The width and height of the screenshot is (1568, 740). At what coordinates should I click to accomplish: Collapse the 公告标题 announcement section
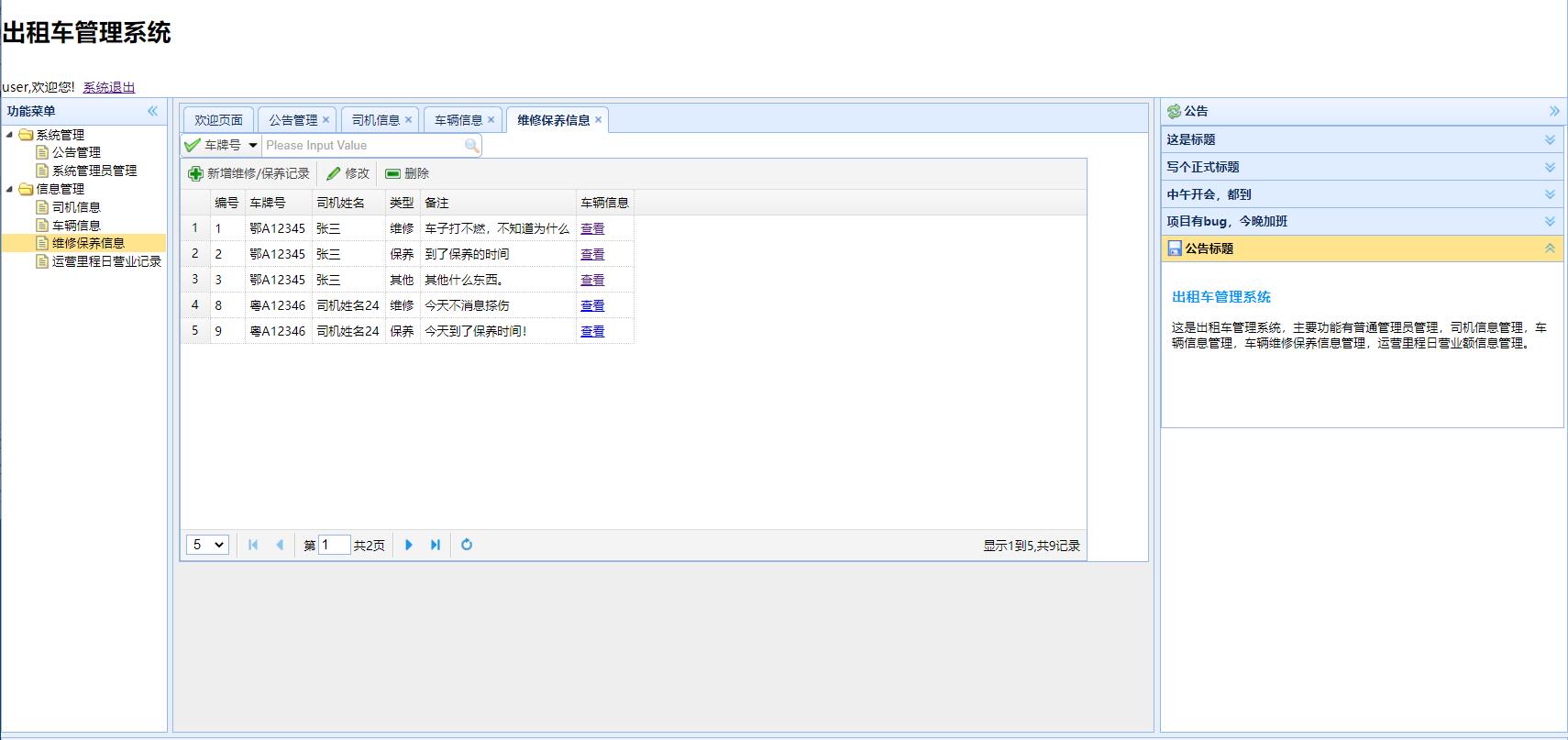pos(1550,249)
